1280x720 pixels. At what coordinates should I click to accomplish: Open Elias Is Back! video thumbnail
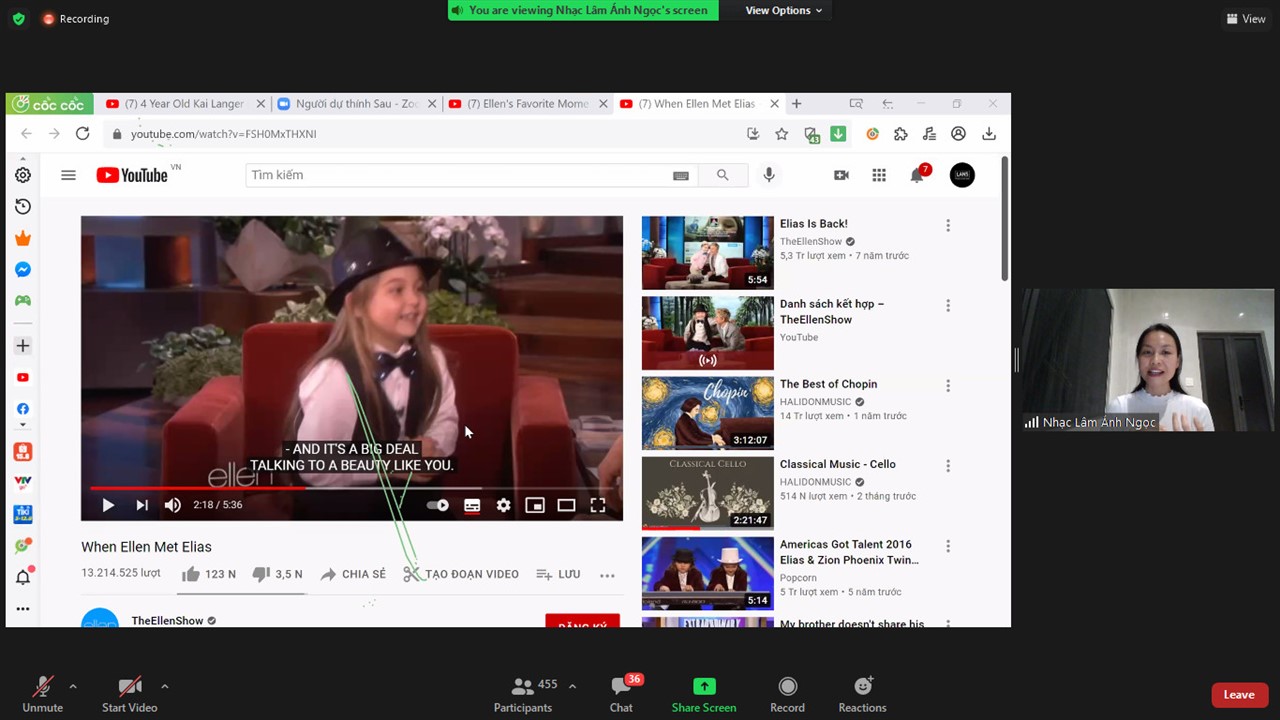coord(707,253)
